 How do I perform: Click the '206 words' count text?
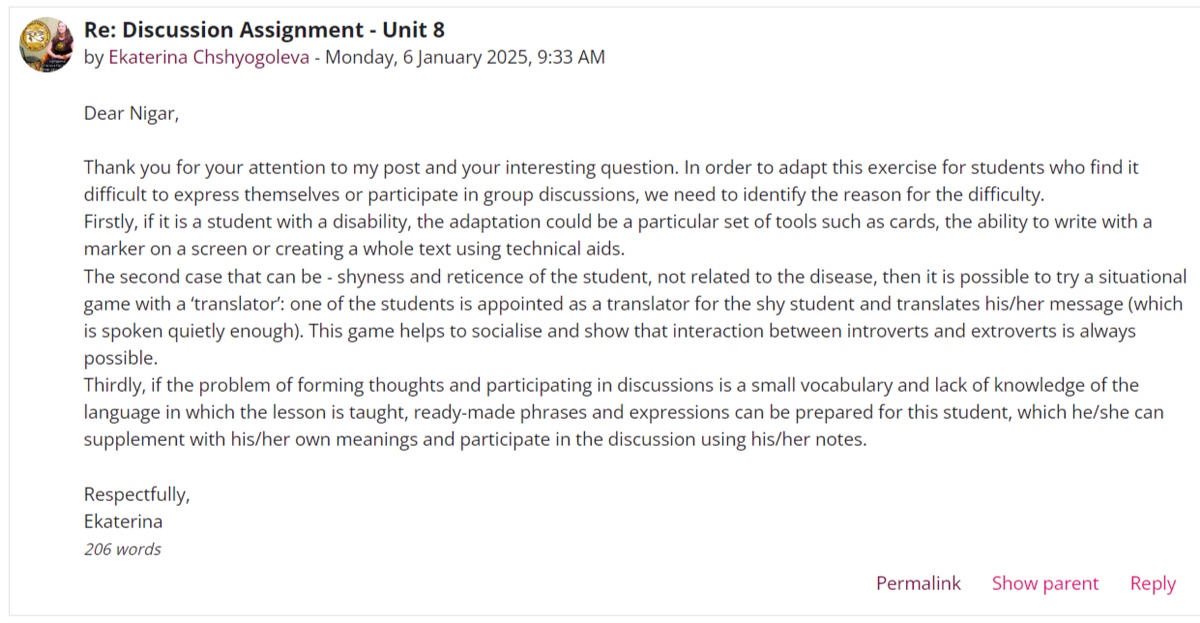pos(122,549)
